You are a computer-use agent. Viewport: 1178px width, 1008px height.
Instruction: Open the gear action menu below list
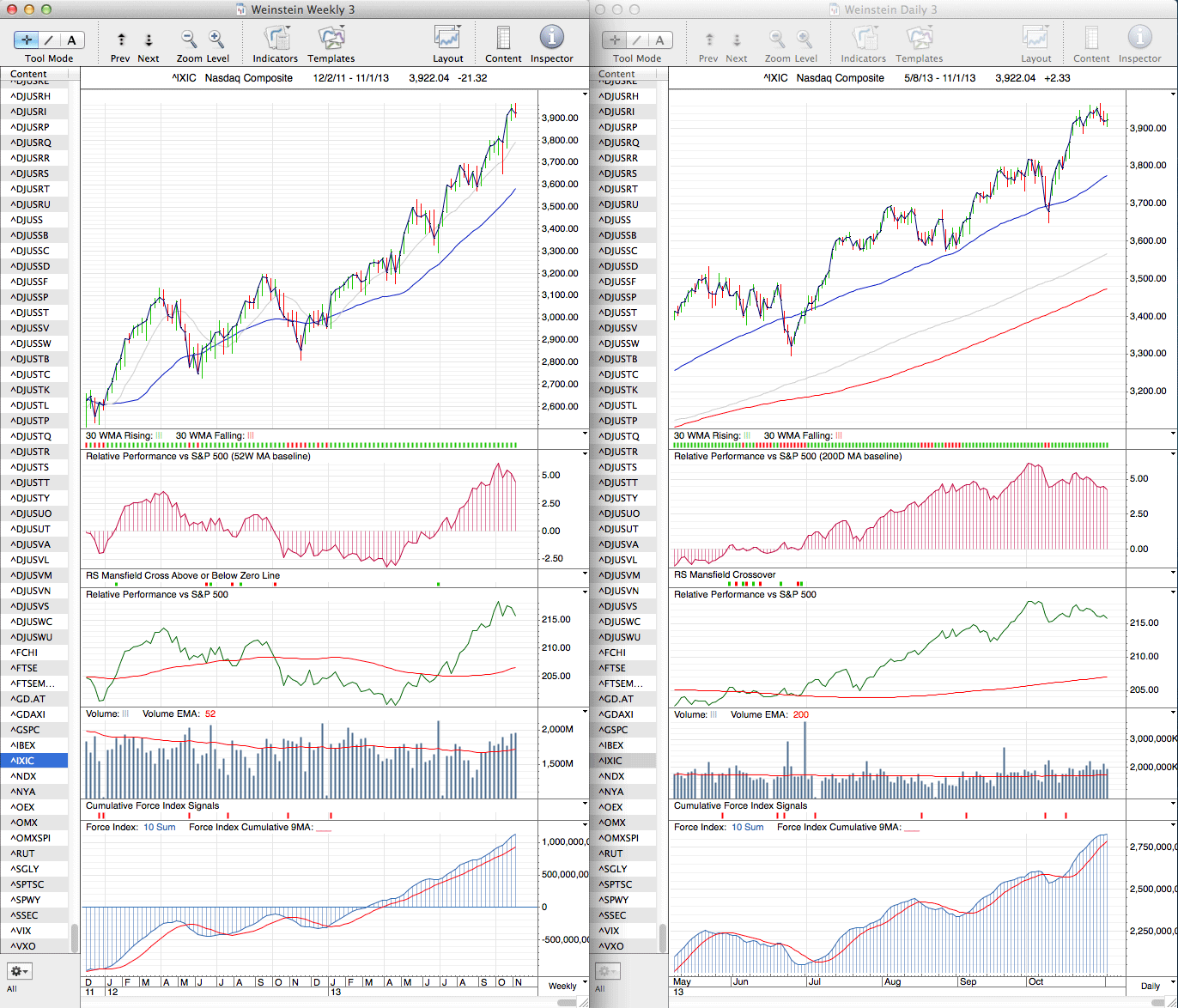click(19, 971)
